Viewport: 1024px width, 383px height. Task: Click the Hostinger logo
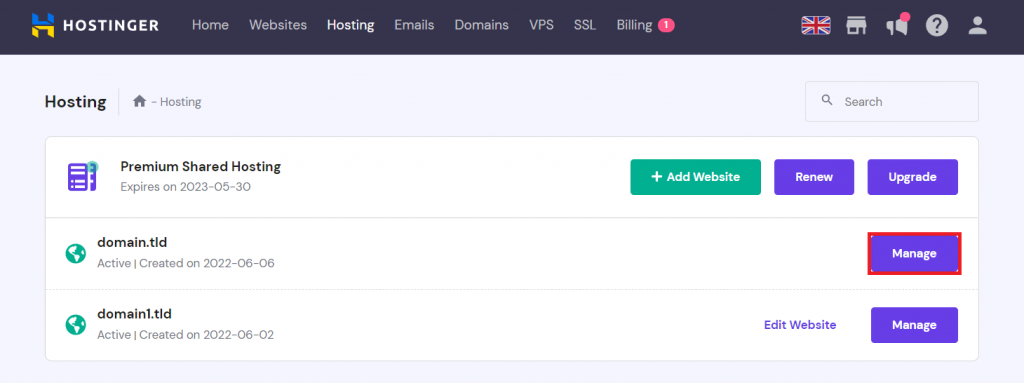95,25
